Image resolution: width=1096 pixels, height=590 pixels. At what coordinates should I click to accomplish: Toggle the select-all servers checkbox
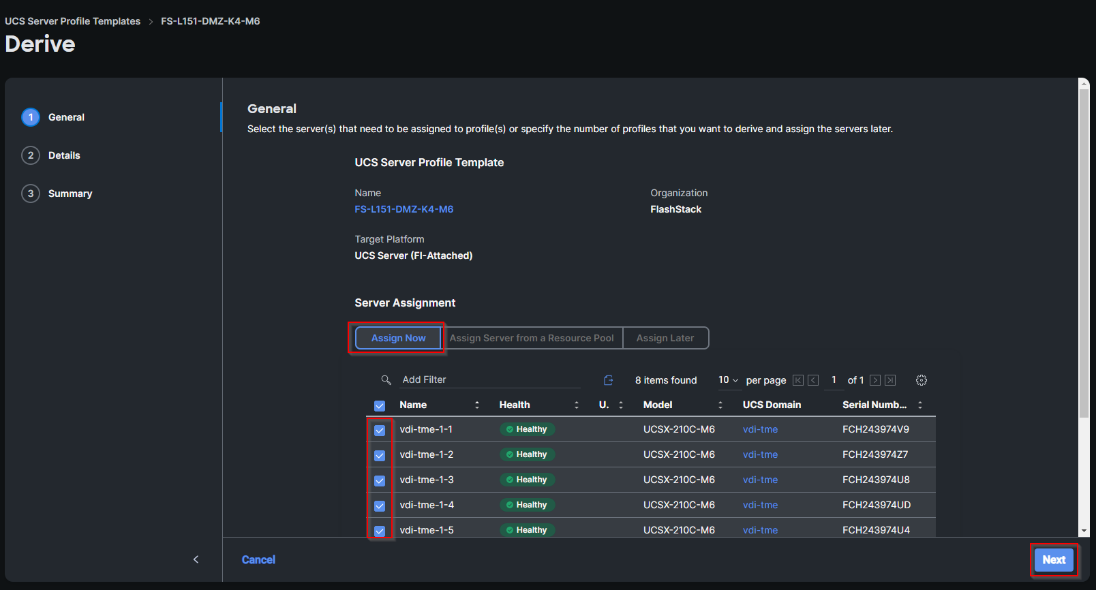(x=380, y=406)
